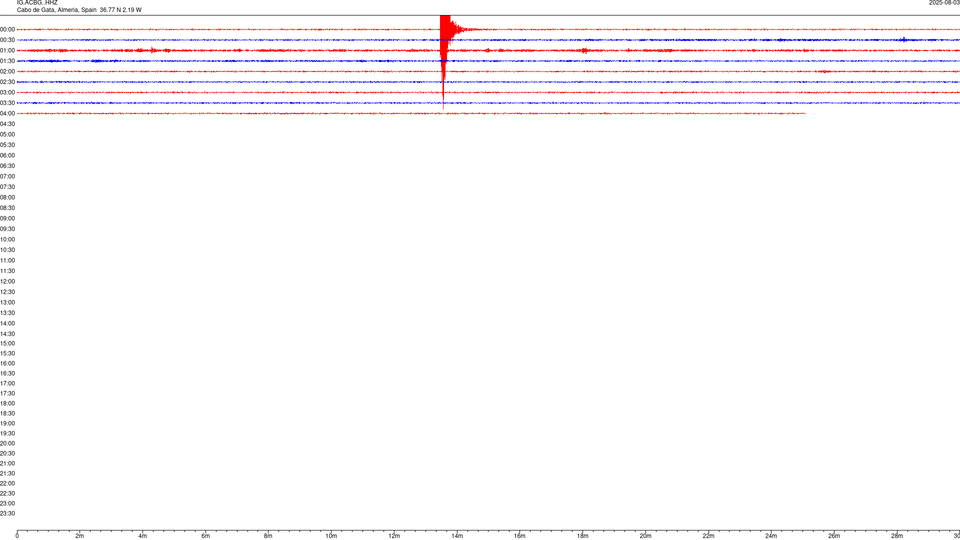Click the 20m tick on the x-axis

[x=645, y=536]
